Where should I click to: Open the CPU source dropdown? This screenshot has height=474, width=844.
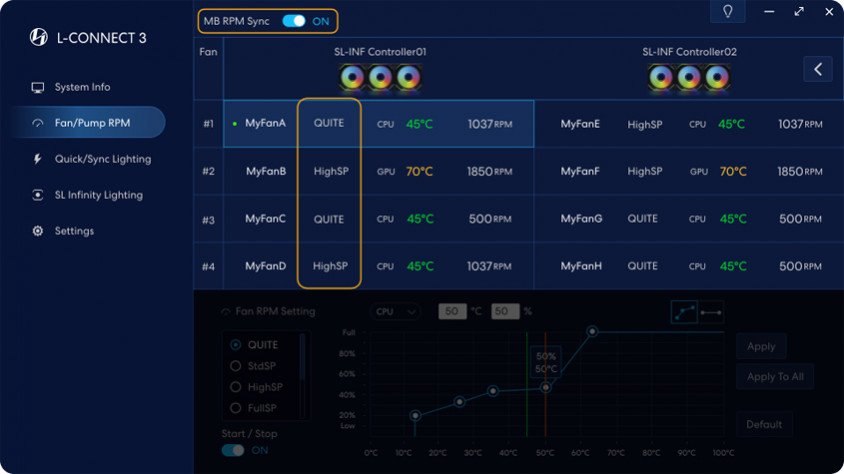pos(397,312)
